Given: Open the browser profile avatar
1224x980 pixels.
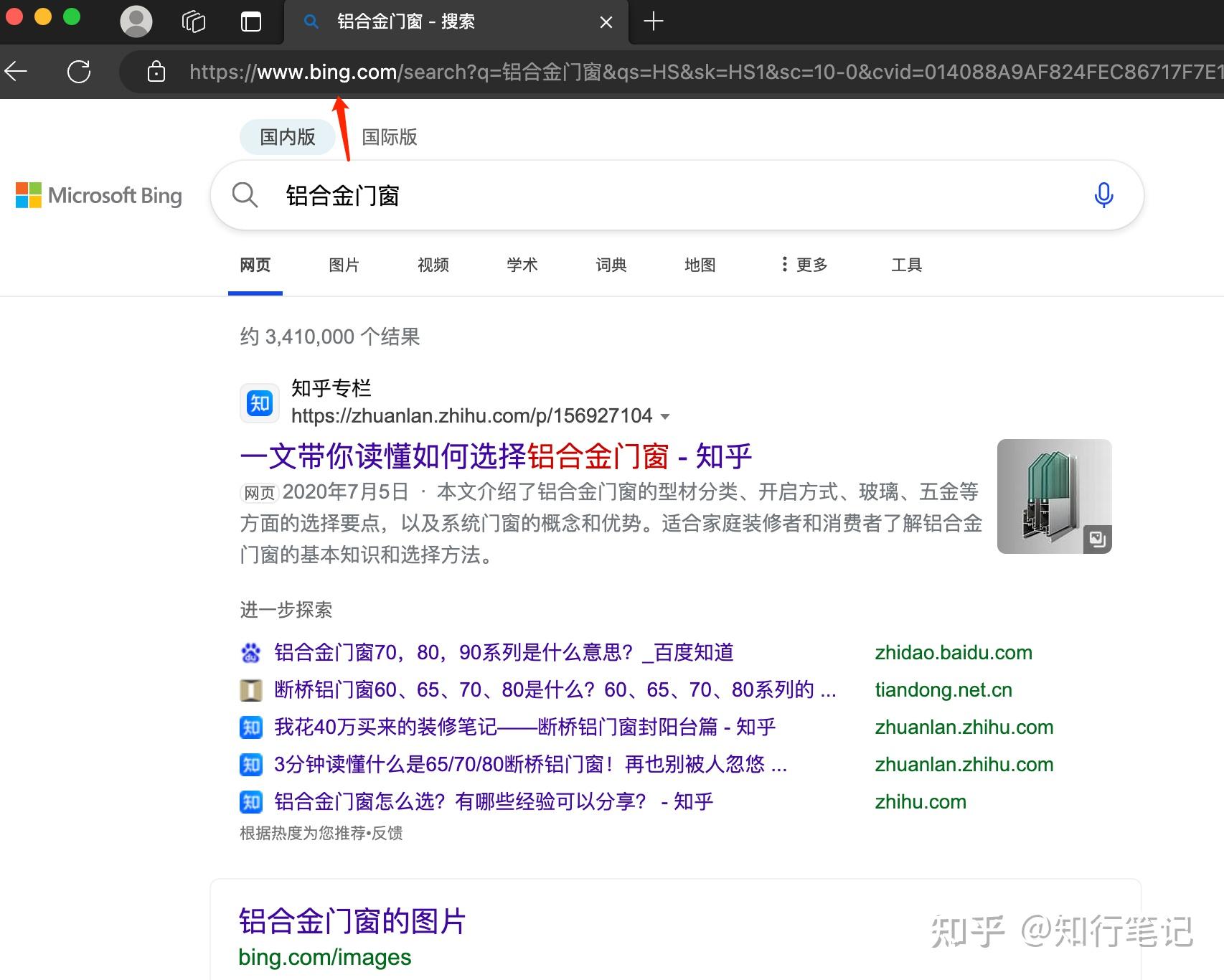Looking at the screenshot, I should 136,22.
